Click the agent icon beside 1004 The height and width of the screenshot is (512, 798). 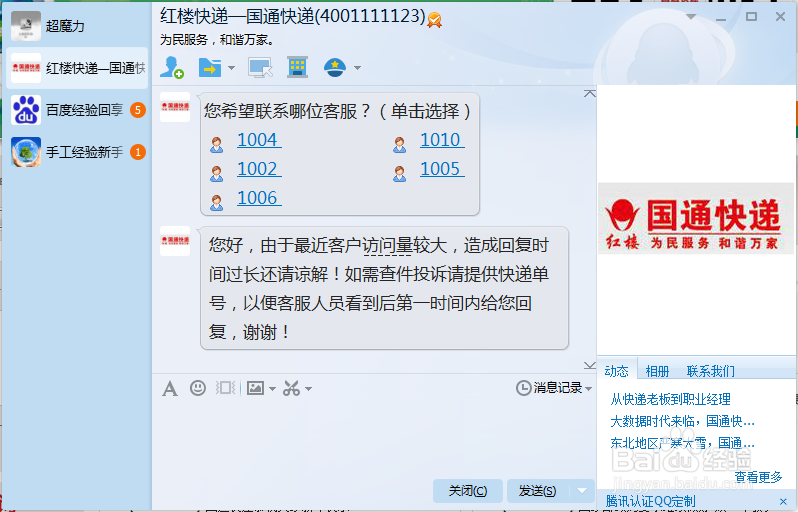[x=217, y=145]
